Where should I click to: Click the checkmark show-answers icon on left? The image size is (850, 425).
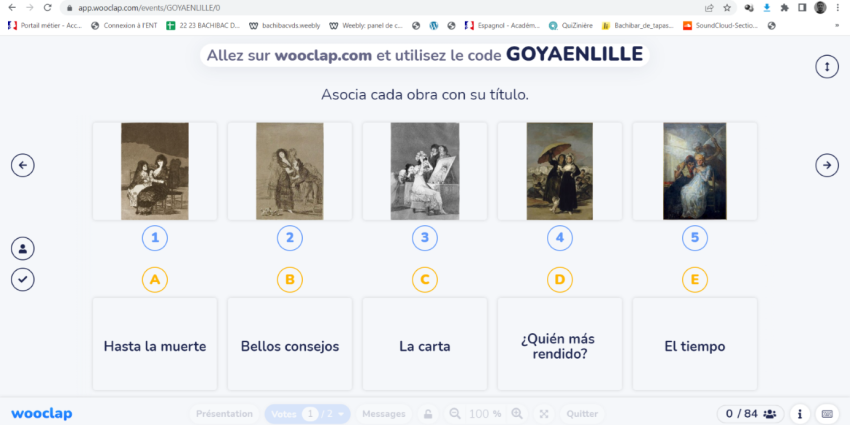(x=23, y=279)
